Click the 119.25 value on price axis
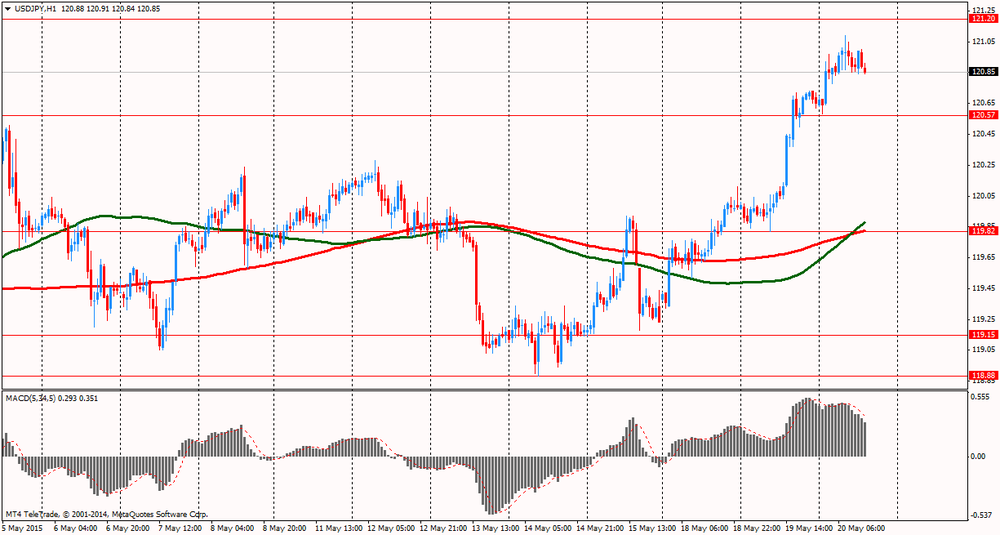 point(983,319)
